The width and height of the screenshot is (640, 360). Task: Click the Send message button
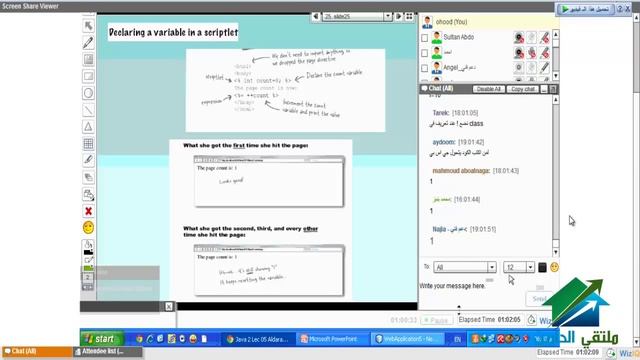point(539,299)
